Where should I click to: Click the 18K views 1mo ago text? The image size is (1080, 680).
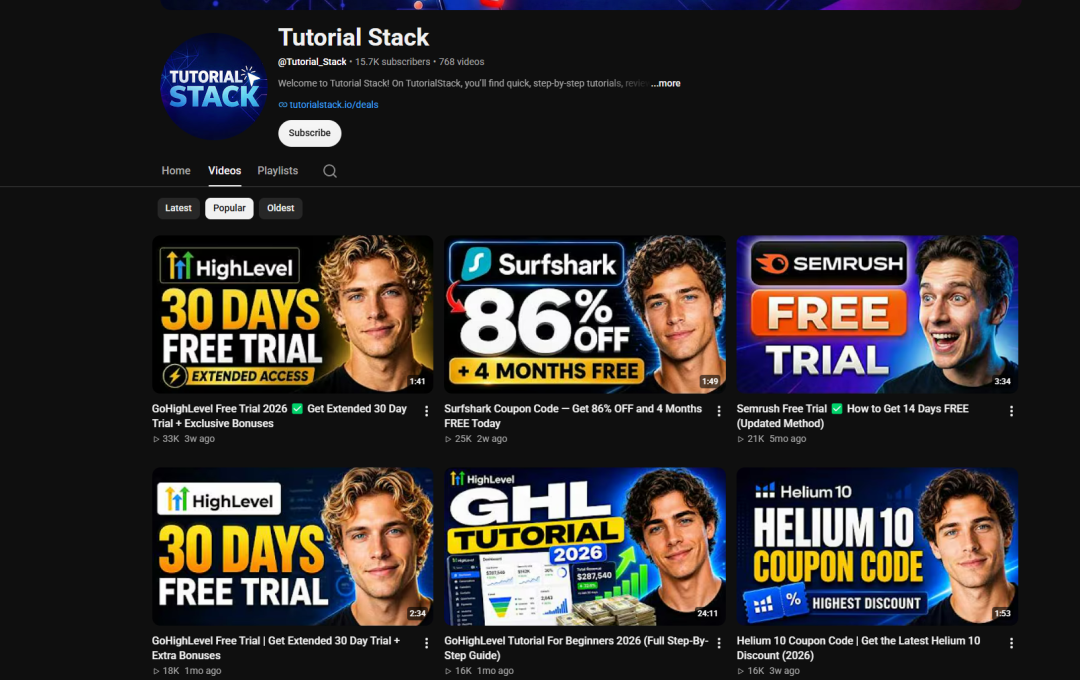pos(187,671)
